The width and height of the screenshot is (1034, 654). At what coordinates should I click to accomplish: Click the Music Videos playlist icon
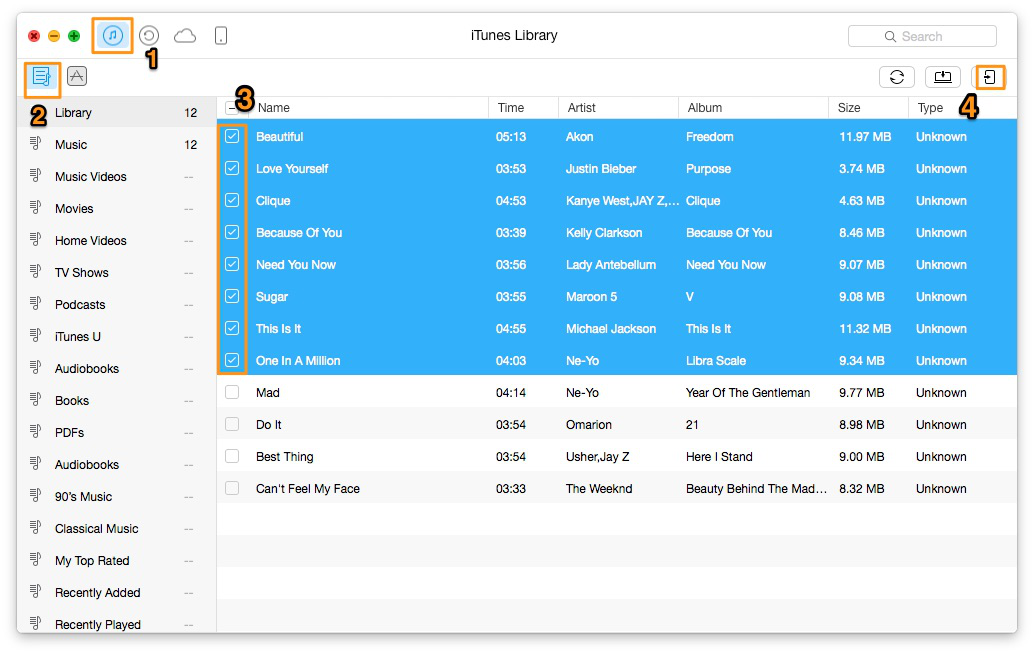[36, 175]
